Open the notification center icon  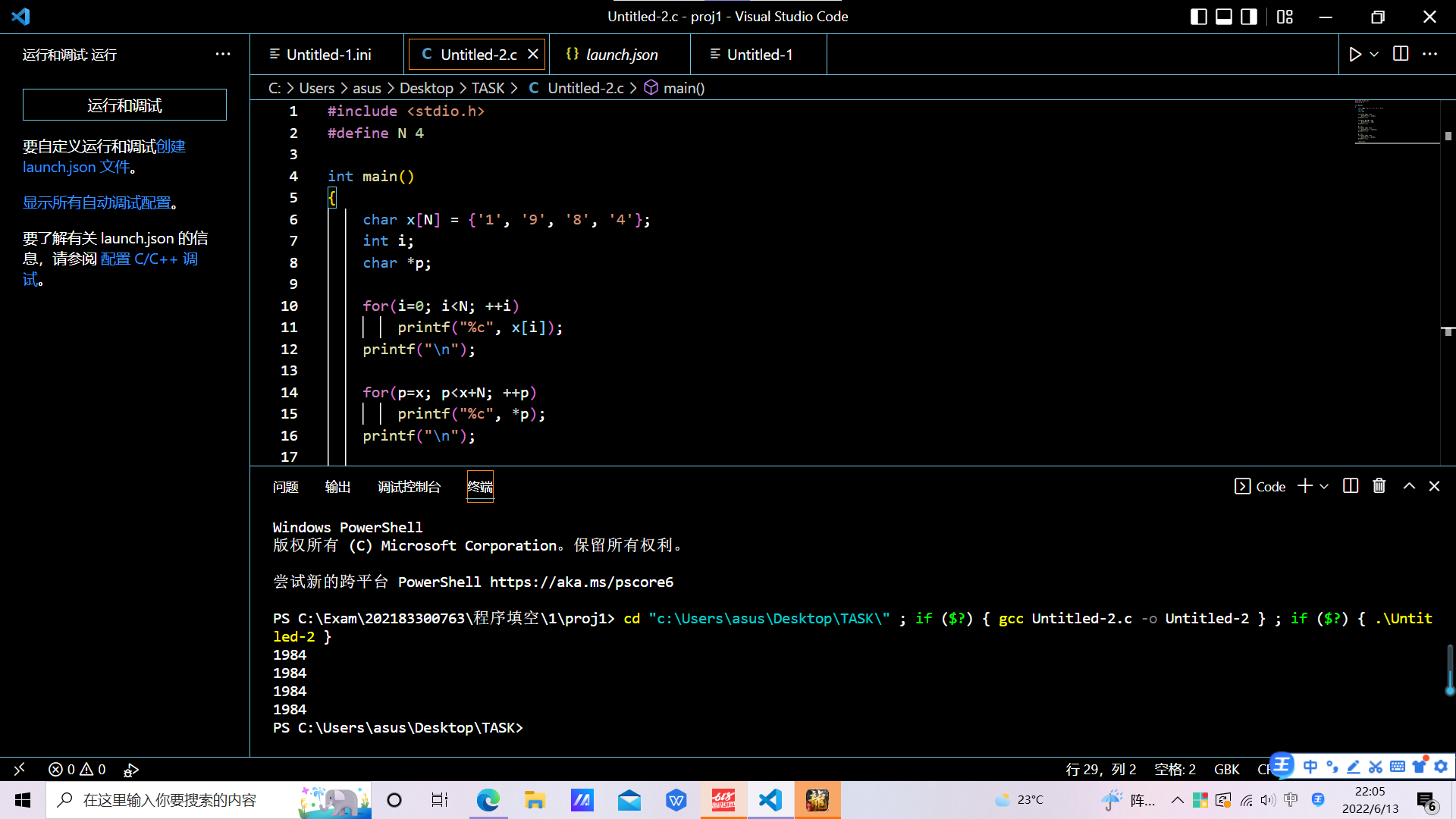(1426, 801)
